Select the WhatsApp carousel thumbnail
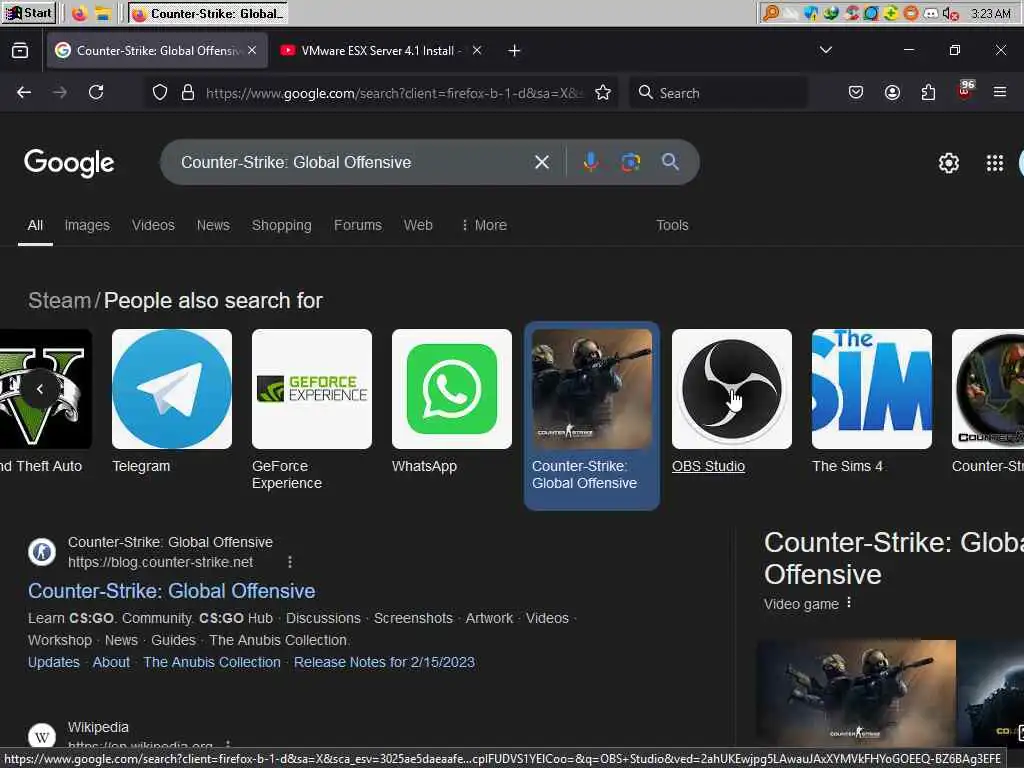Image resolution: width=1024 pixels, height=768 pixels. [x=451, y=389]
